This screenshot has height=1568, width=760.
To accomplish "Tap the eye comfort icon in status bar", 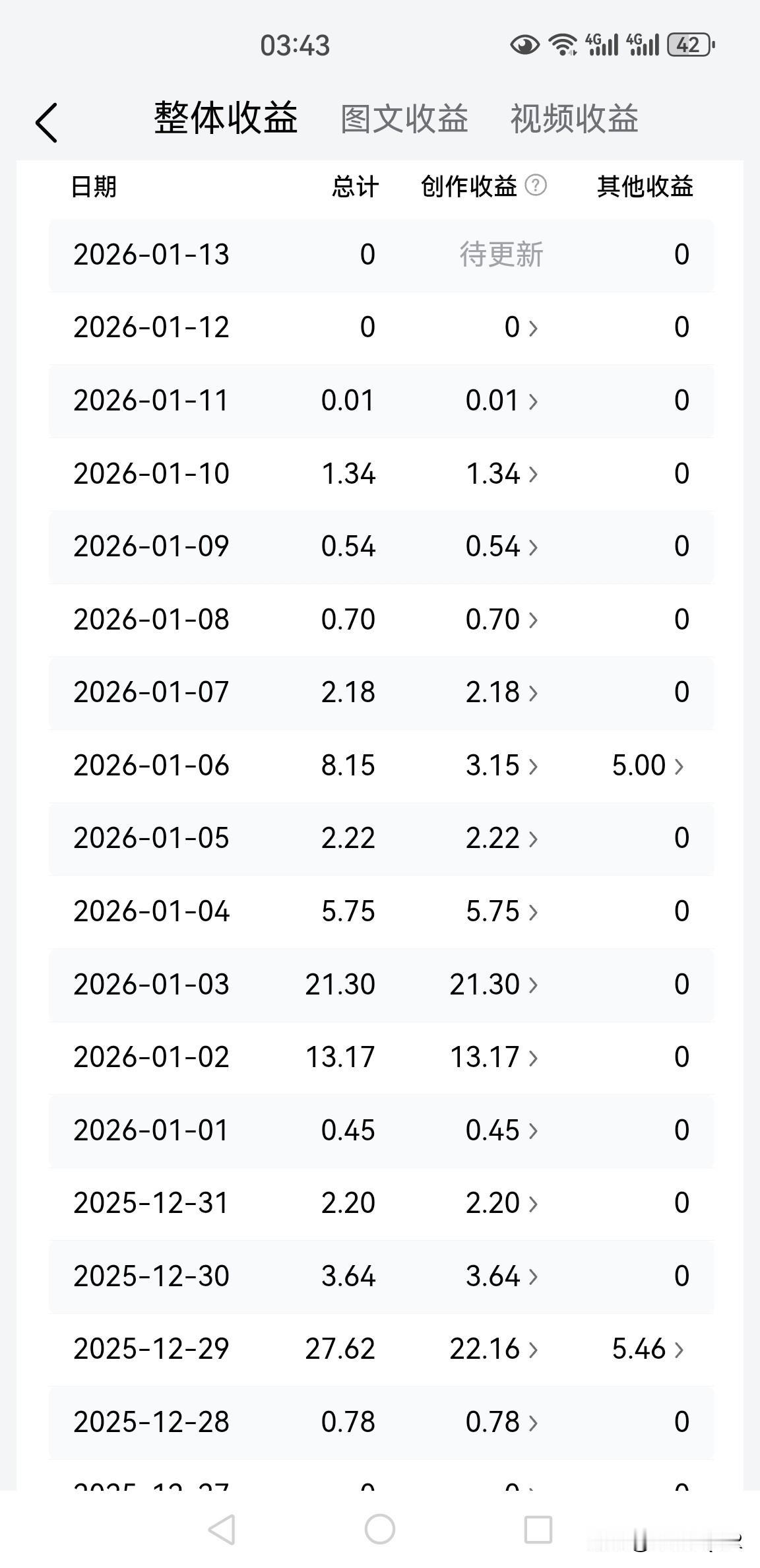I will 525,45.
